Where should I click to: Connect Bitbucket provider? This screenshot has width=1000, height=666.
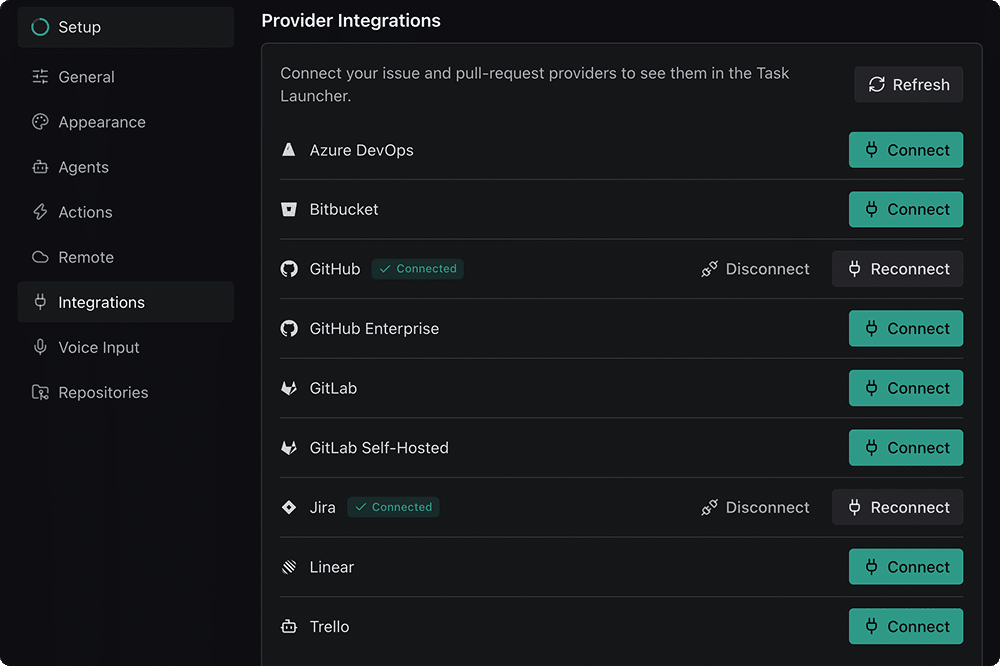[x=906, y=209]
